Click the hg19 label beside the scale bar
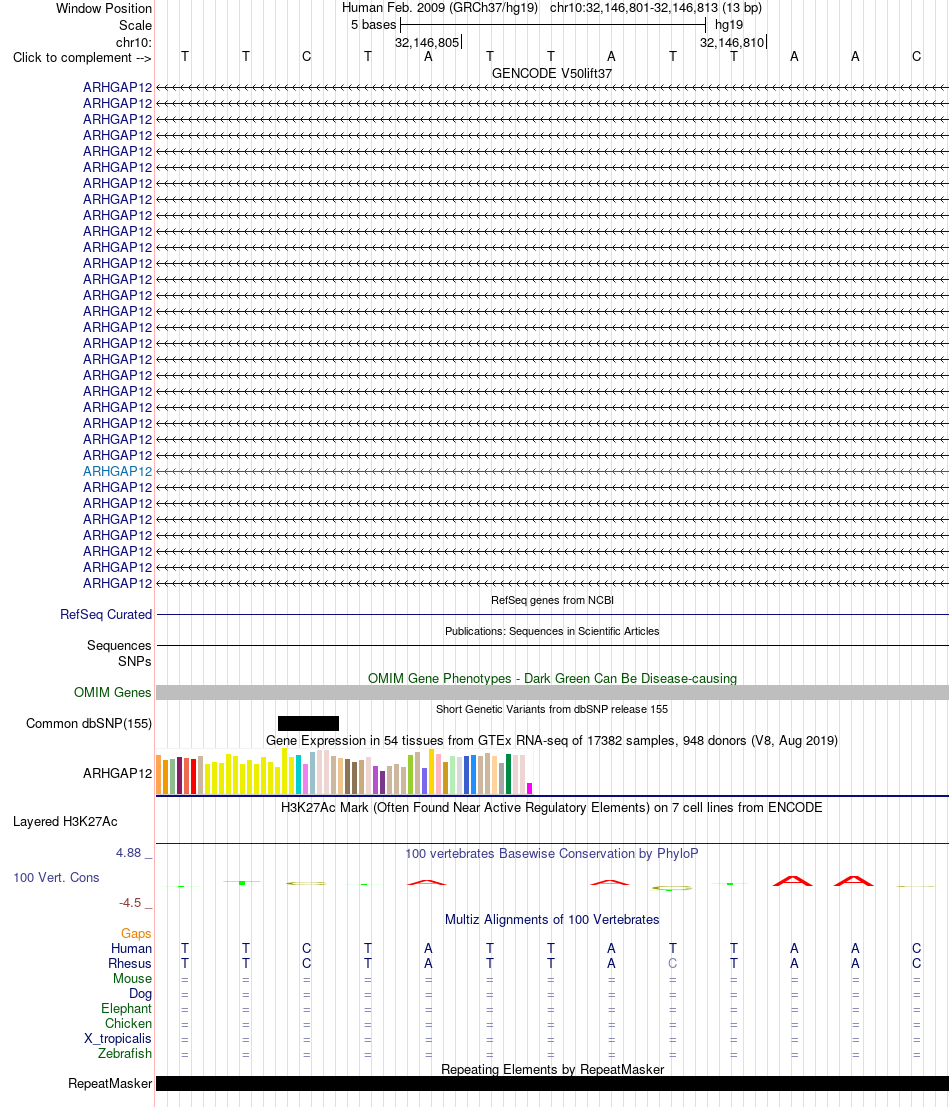The width and height of the screenshot is (950, 1107). (728, 25)
